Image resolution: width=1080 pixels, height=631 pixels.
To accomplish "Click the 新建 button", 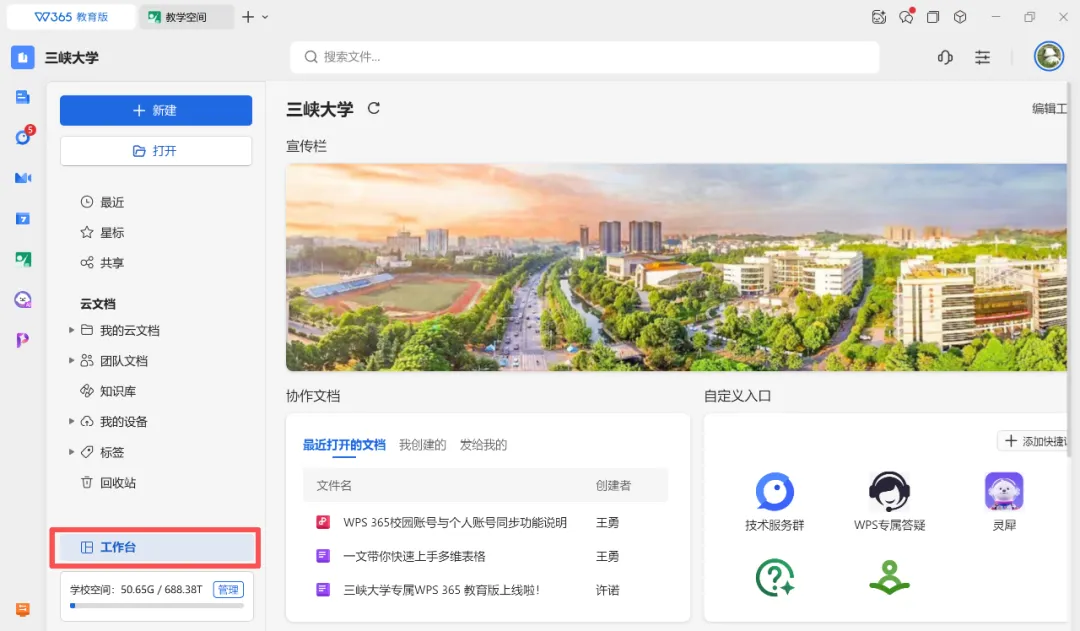I will click(x=156, y=110).
